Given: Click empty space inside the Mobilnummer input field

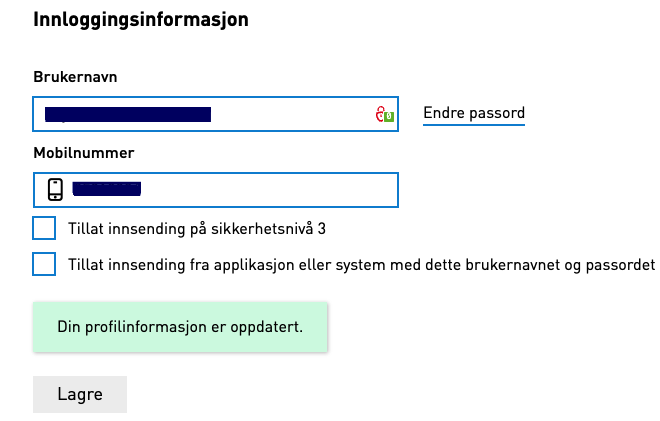Looking at the screenshot, I should pyautogui.click(x=270, y=189).
